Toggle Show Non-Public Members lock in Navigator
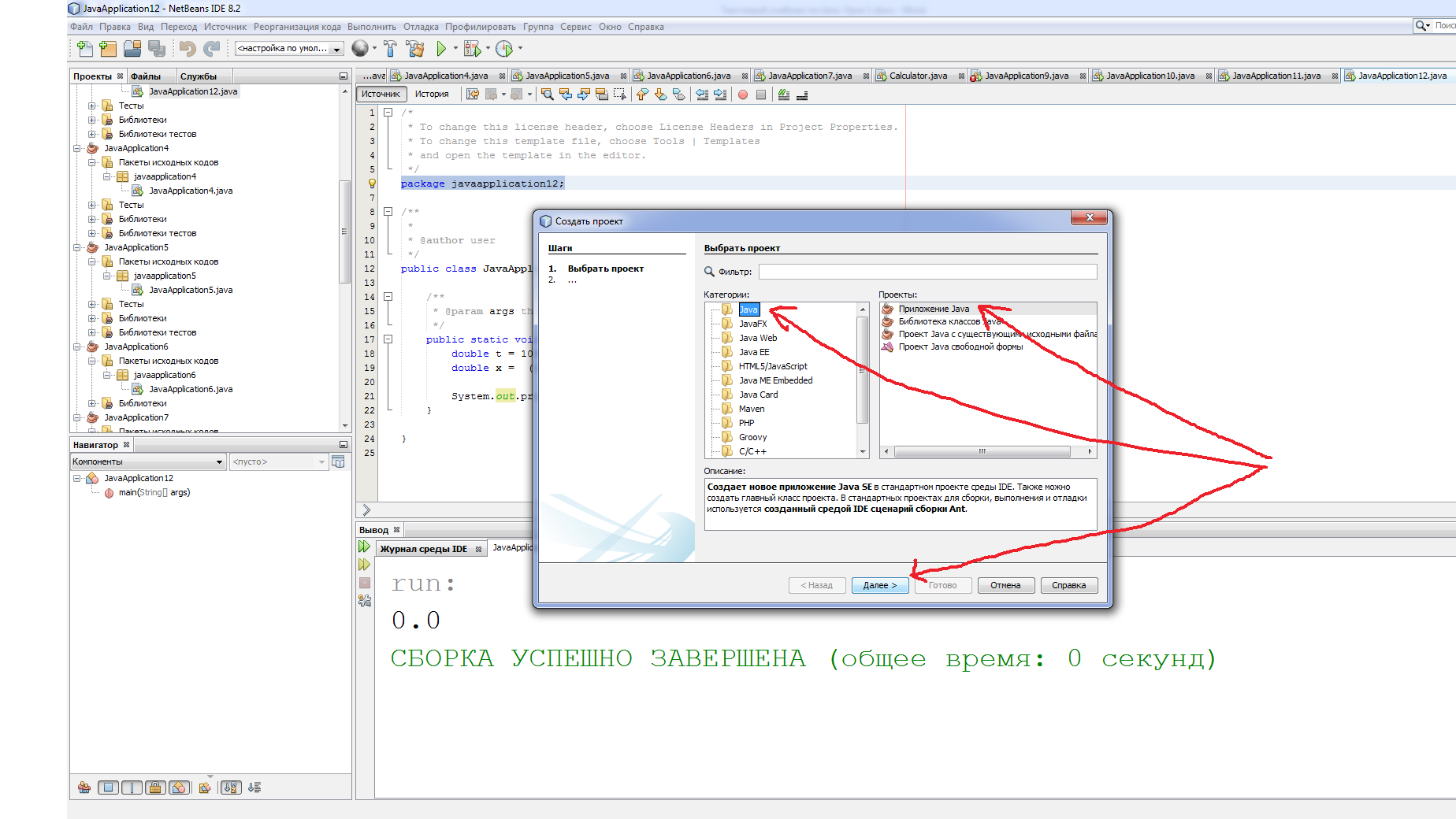Screen dimensions: 1456x819 coord(156,787)
